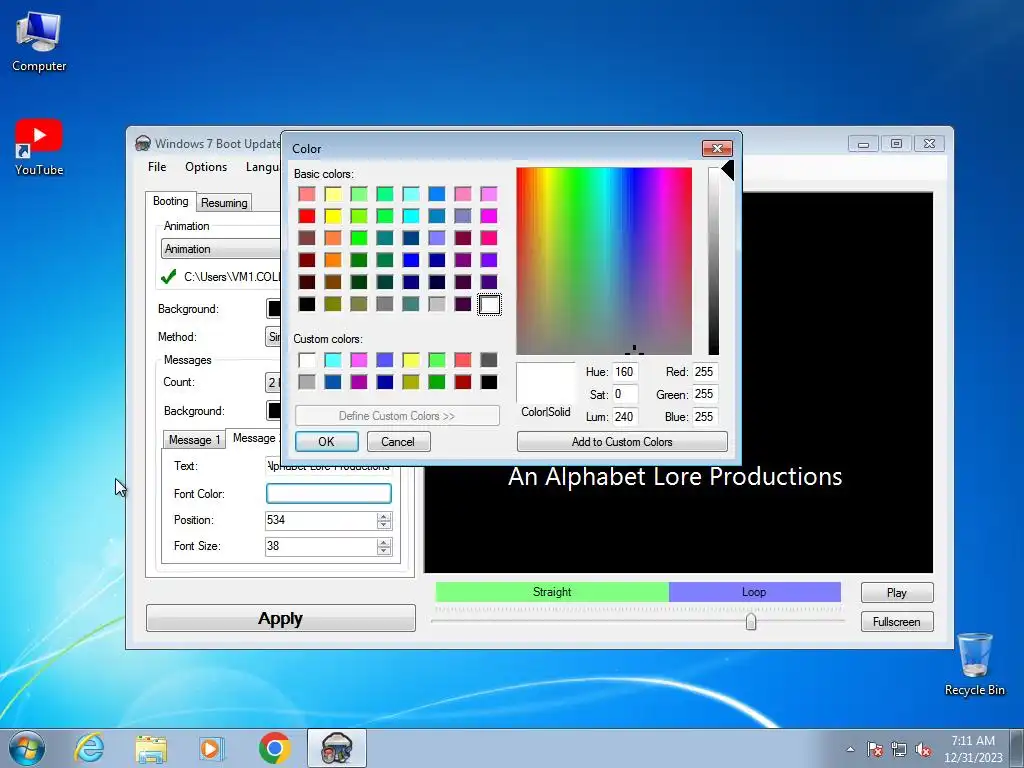The width and height of the screenshot is (1024, 768).
Task: Open the YouTube desktop shortcut
Action: pyautogui.click(x=39, y=147)
